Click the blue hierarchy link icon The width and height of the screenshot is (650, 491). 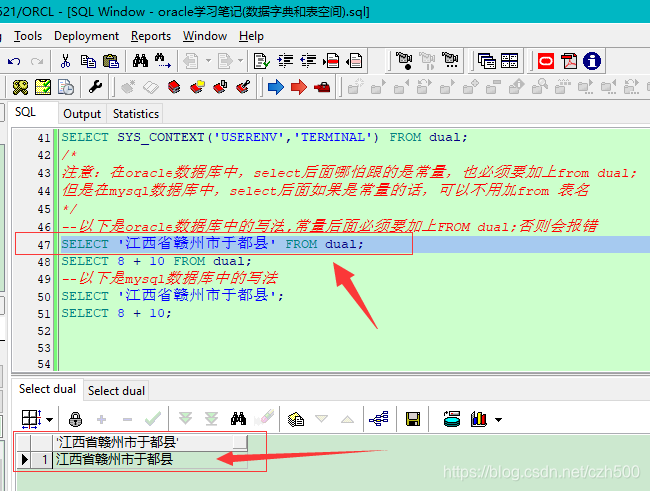click(378, 419)
